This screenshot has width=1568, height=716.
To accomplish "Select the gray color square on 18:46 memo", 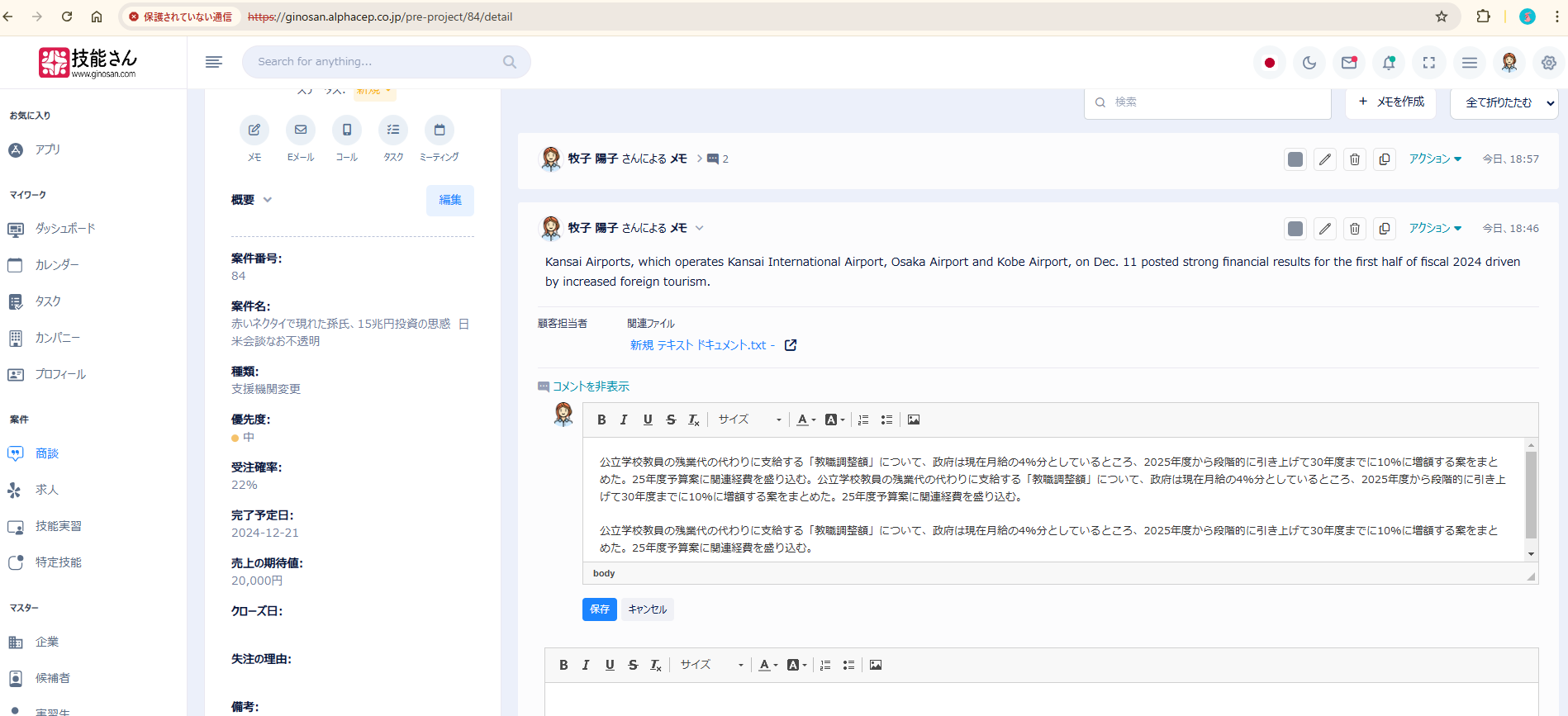I will (1295, 229).
